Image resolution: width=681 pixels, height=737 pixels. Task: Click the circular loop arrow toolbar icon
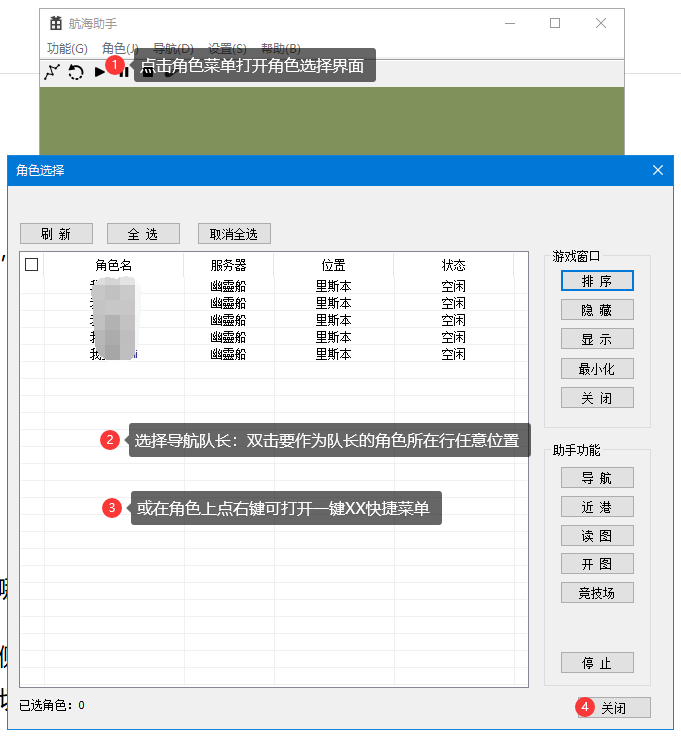pyautogui.click(x=75, y=71)
